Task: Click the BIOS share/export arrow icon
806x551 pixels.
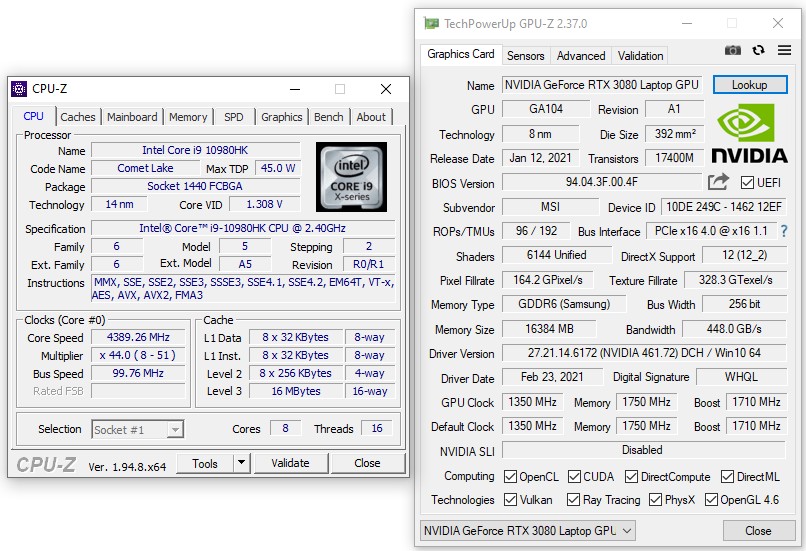Action: pos(718,182)
